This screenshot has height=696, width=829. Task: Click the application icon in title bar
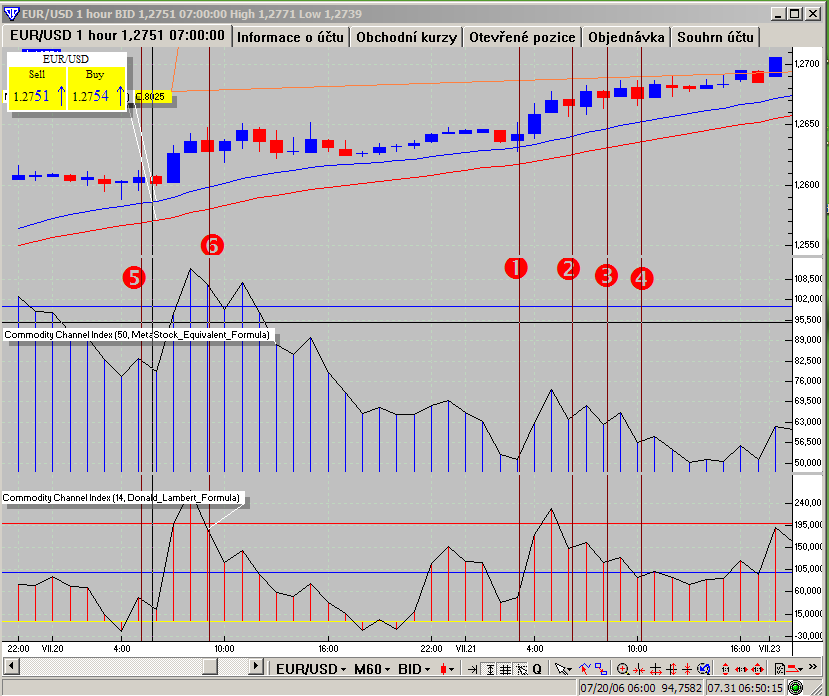tap(11, 13)
